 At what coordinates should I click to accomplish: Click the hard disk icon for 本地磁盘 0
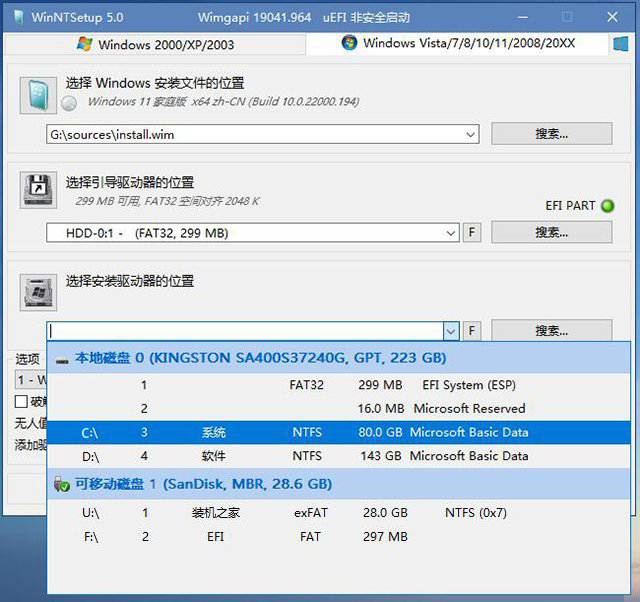point(62,361)
